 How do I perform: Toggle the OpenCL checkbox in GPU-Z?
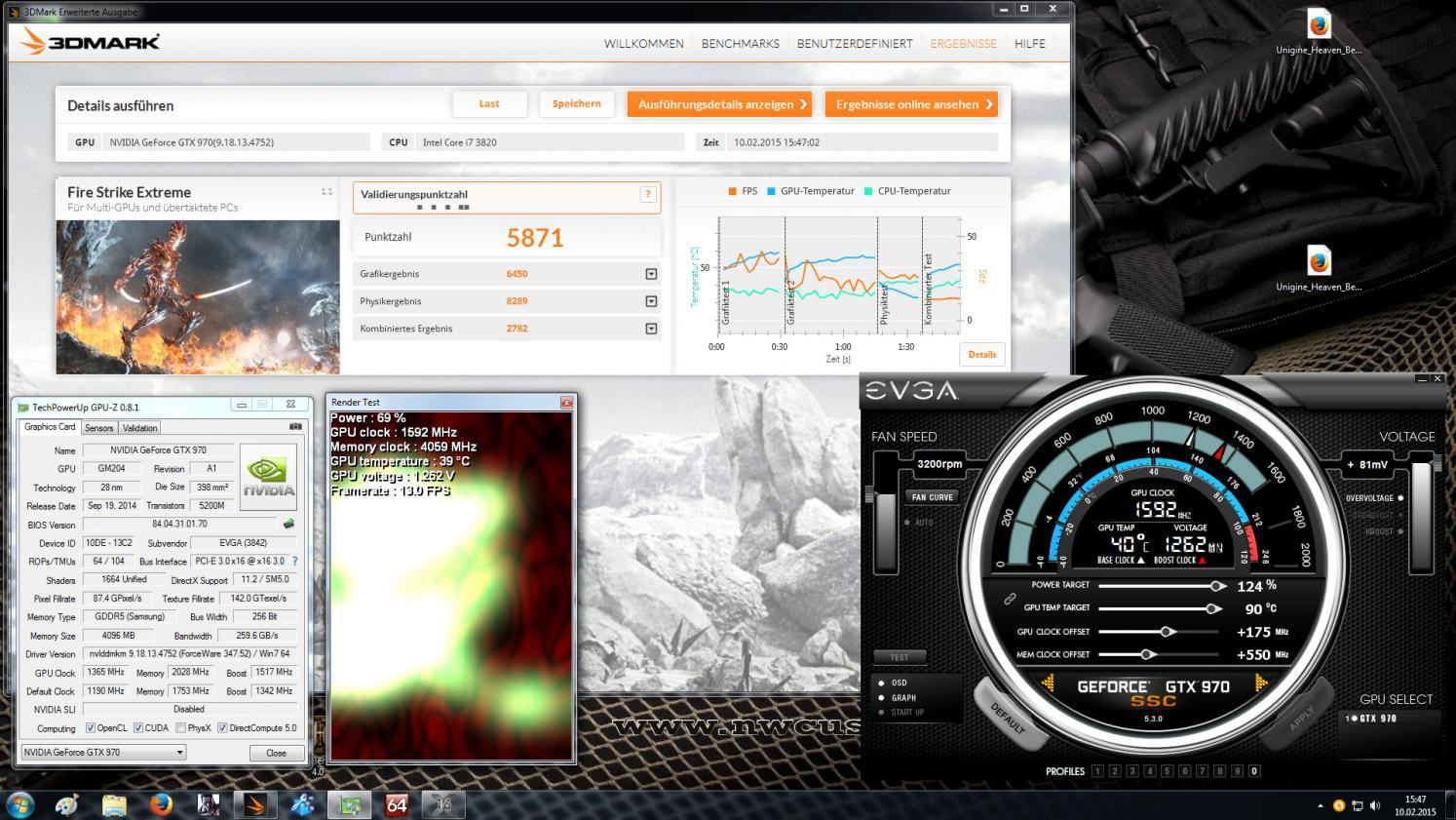click(x=91, y=727)
